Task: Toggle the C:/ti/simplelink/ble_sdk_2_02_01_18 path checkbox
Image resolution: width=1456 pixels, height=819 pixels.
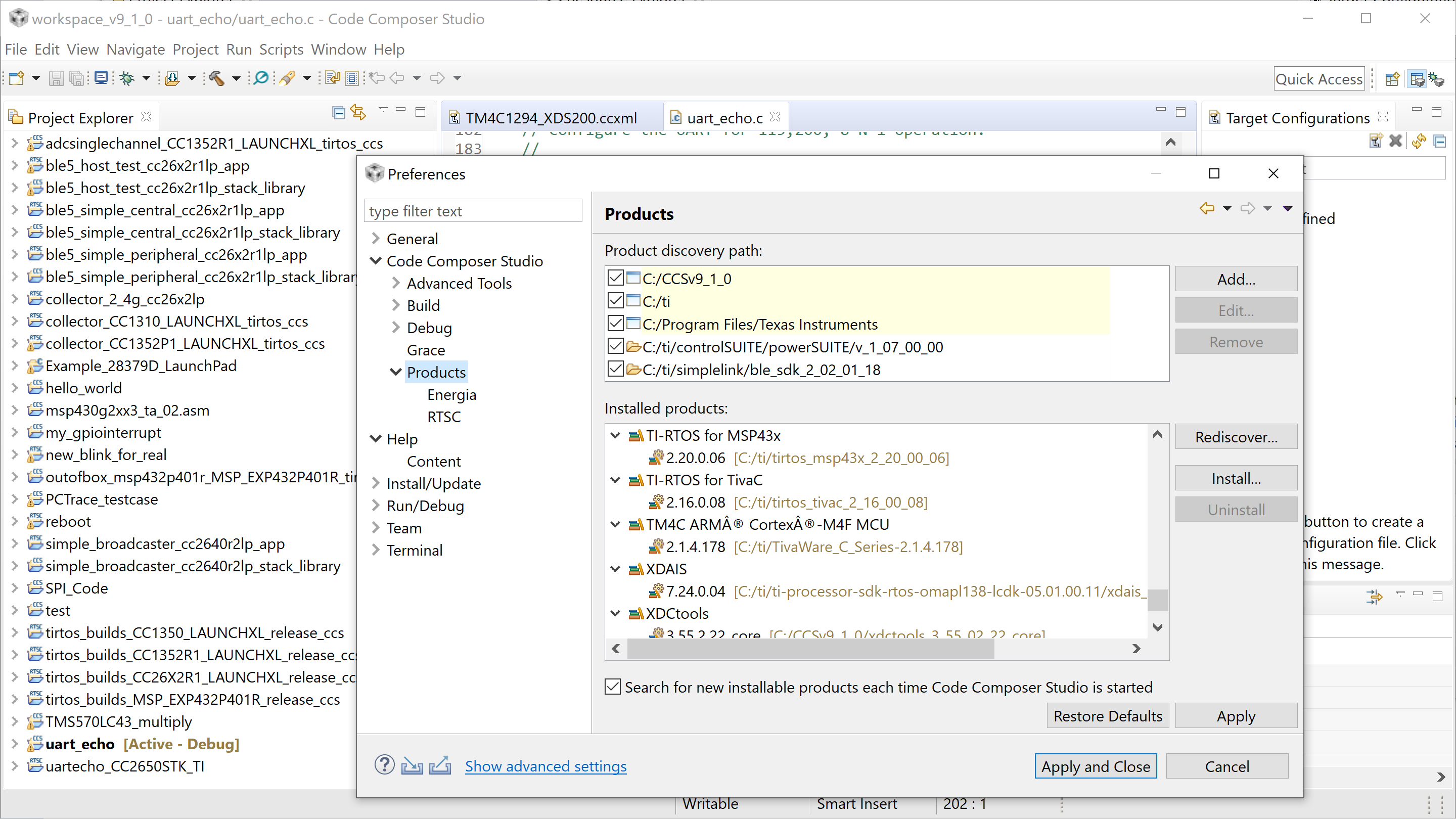Action: [x=616, y=369]
